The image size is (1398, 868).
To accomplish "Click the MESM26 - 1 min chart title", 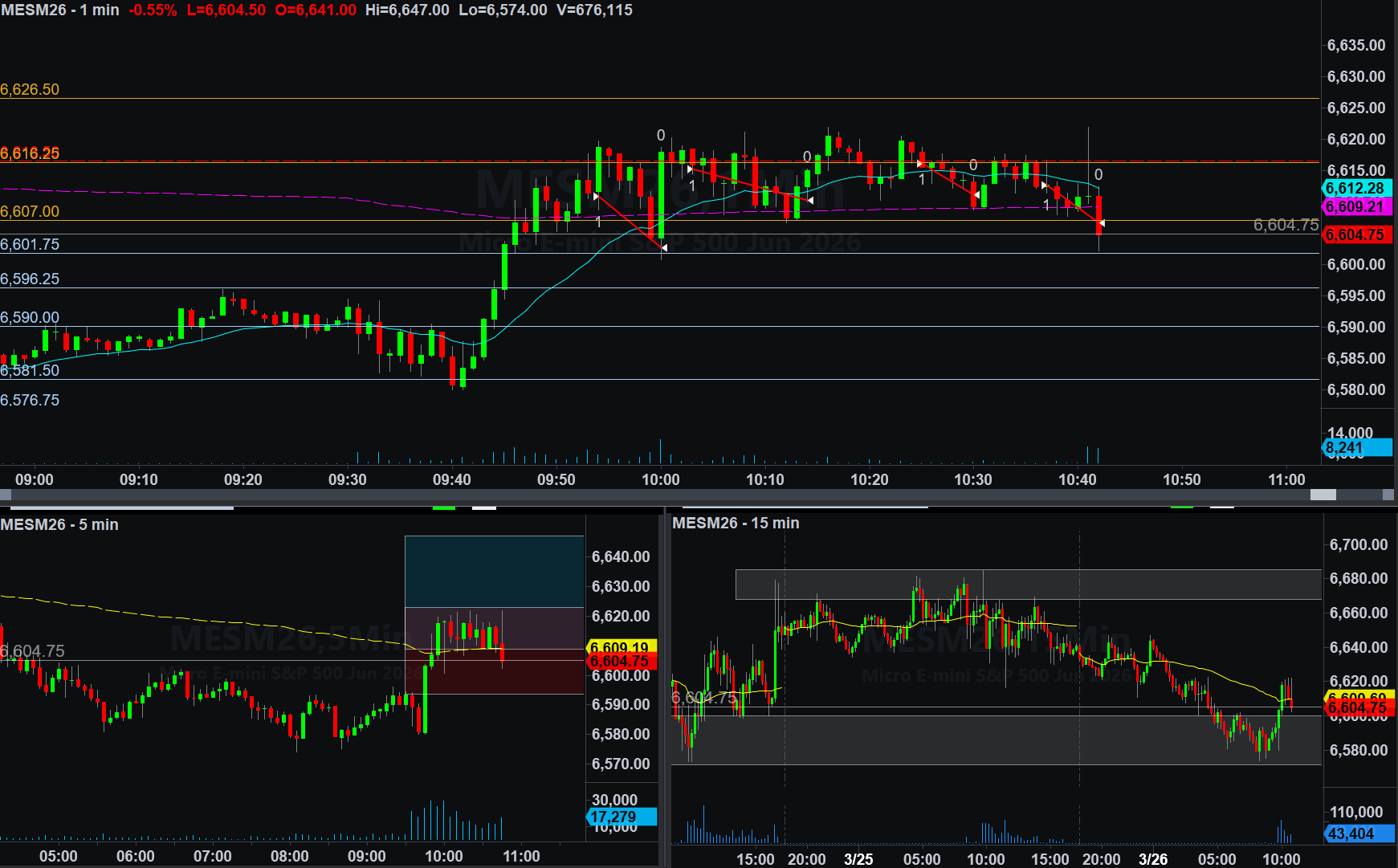I will [x=60, y=10].
